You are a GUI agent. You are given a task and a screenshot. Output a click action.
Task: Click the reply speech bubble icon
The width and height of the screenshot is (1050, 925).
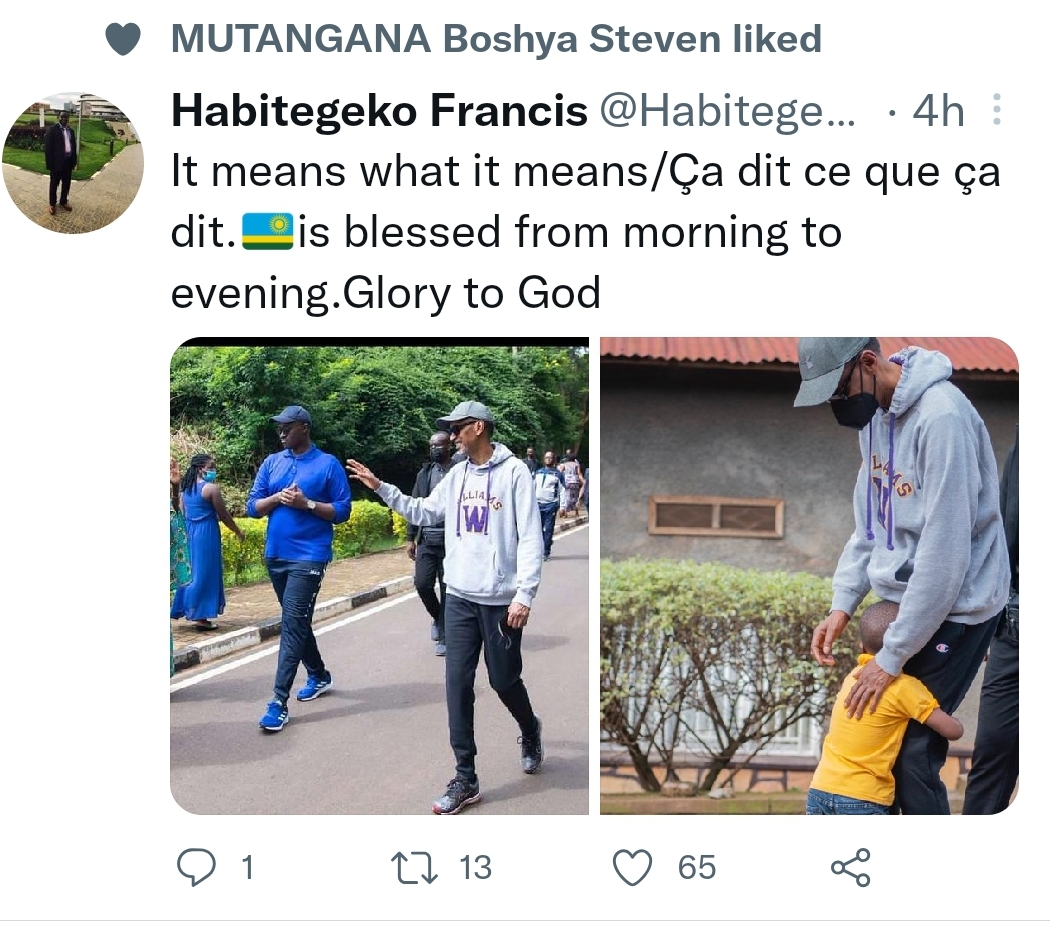196,867
